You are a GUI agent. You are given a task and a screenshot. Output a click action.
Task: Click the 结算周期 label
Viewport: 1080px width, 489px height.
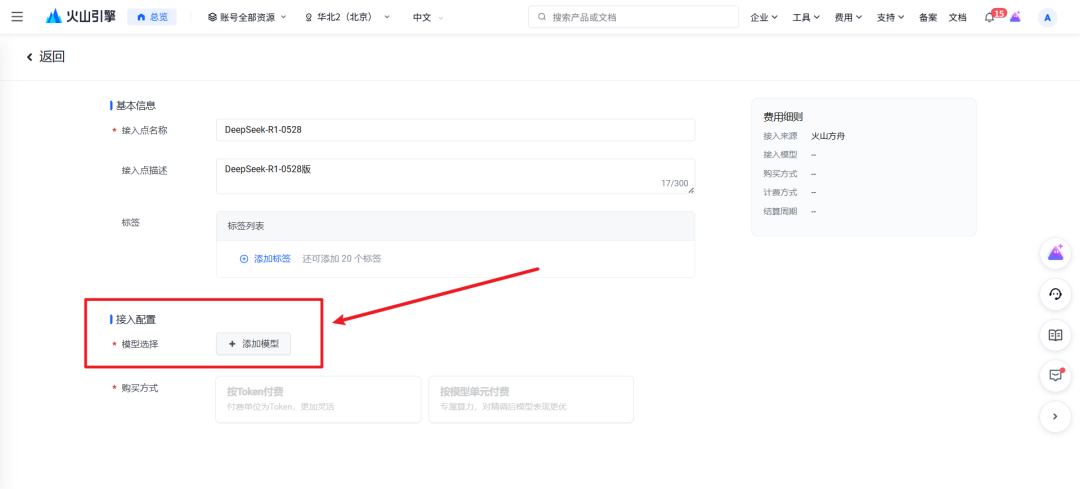point(780,211)
